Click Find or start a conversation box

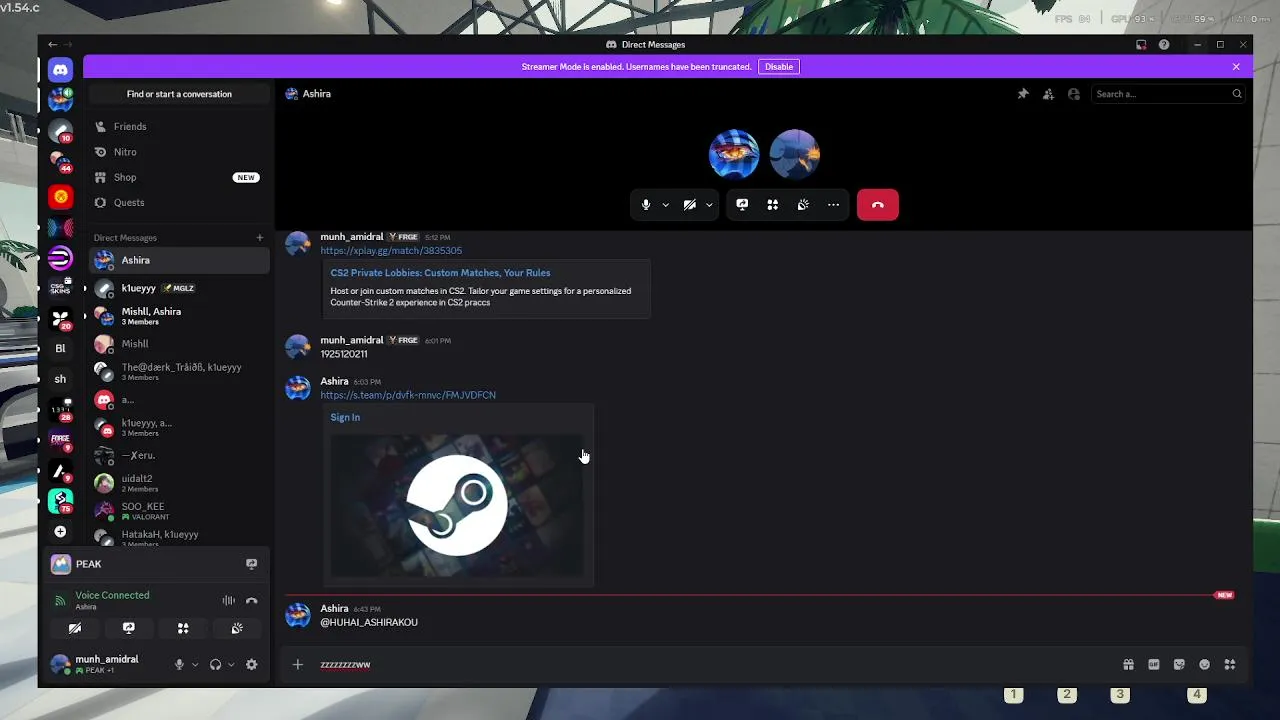179,94
